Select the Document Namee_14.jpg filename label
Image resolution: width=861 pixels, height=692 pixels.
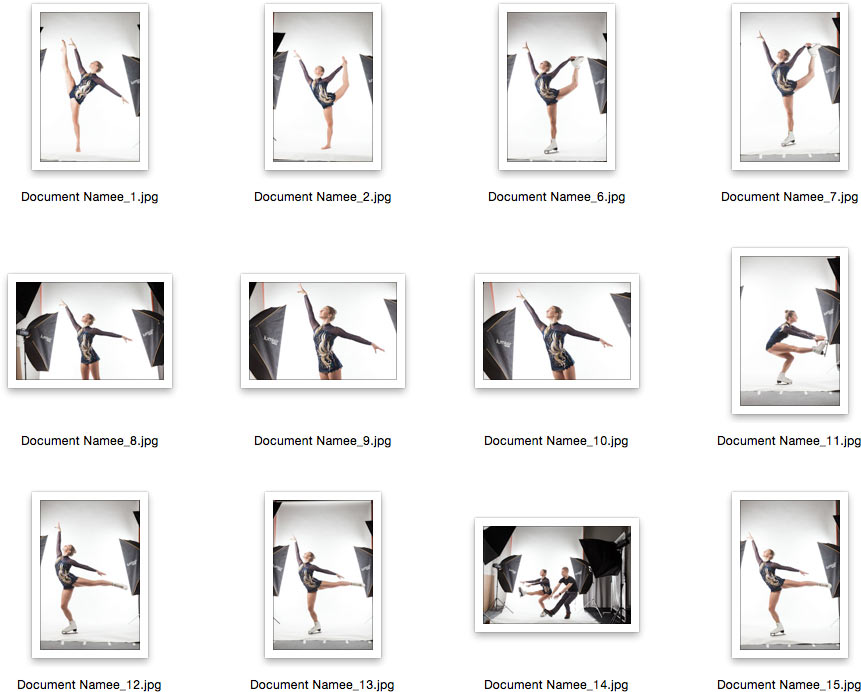[x=556, y=685]
